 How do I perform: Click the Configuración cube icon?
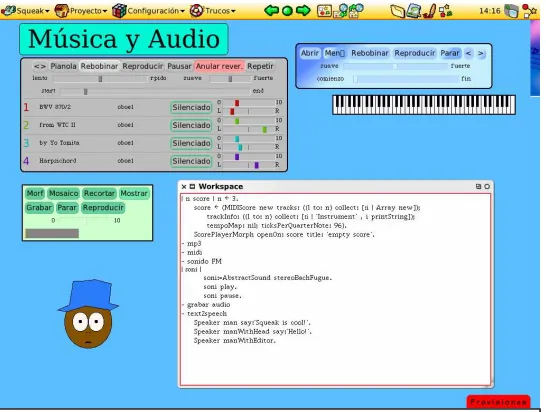119,11
